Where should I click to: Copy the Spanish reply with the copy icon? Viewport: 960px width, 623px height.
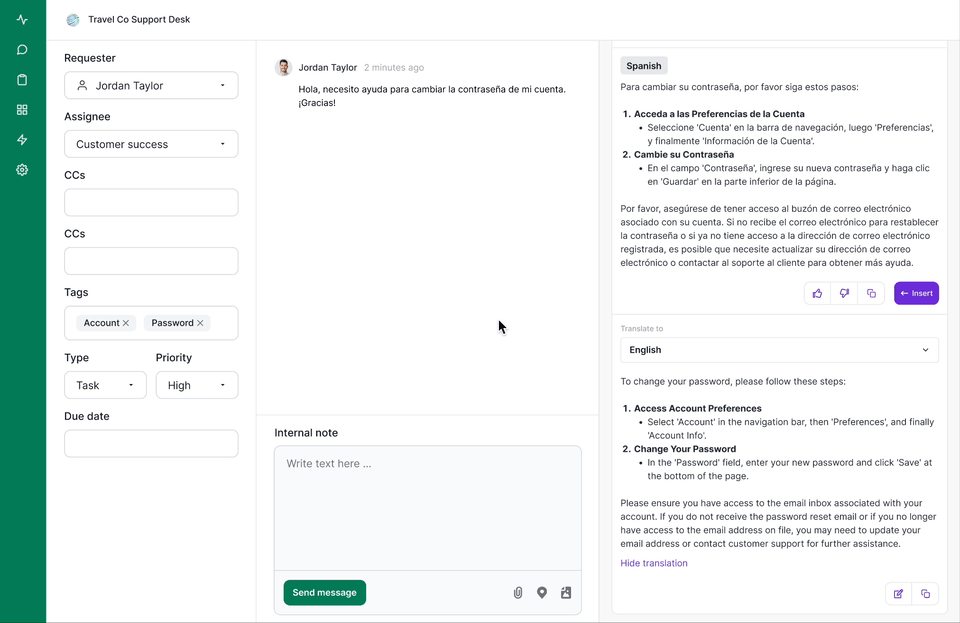(871, 292)
